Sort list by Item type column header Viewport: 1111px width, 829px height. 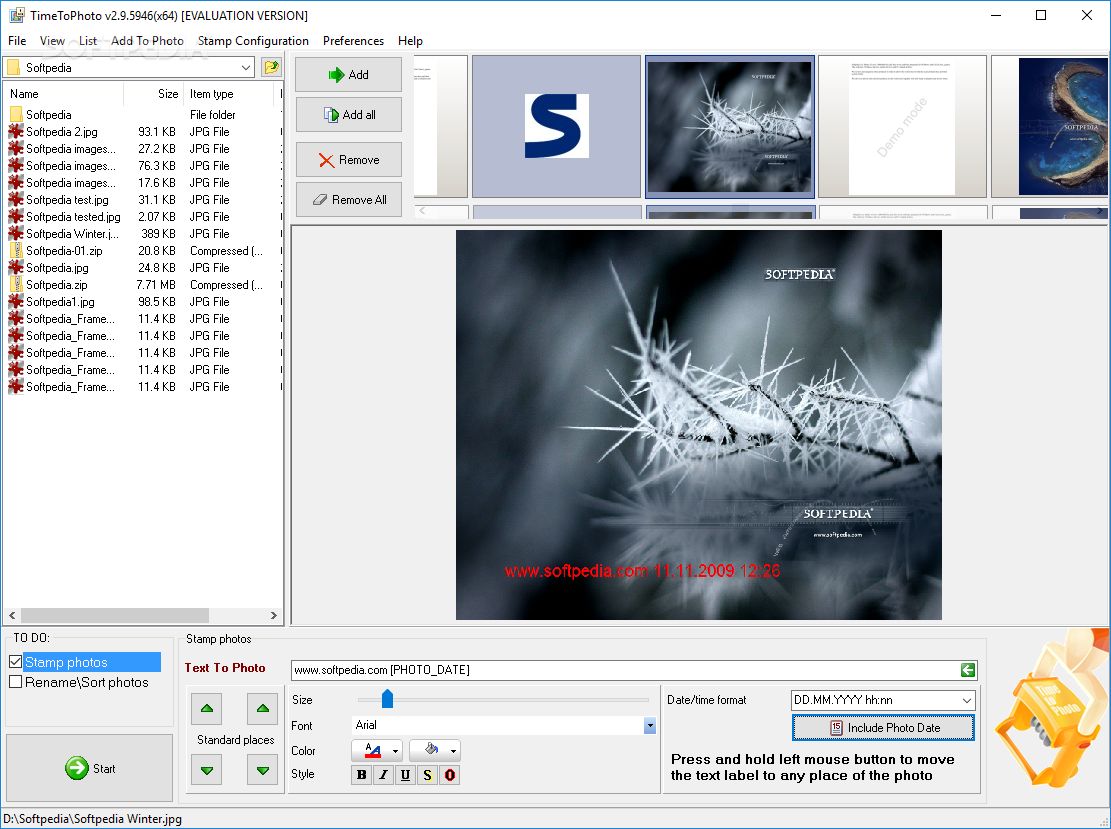(227, 94)
